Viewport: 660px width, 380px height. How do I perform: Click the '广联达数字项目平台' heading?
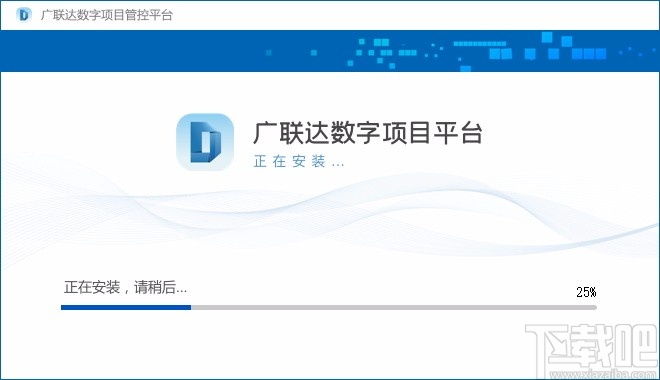coord(367,133)
